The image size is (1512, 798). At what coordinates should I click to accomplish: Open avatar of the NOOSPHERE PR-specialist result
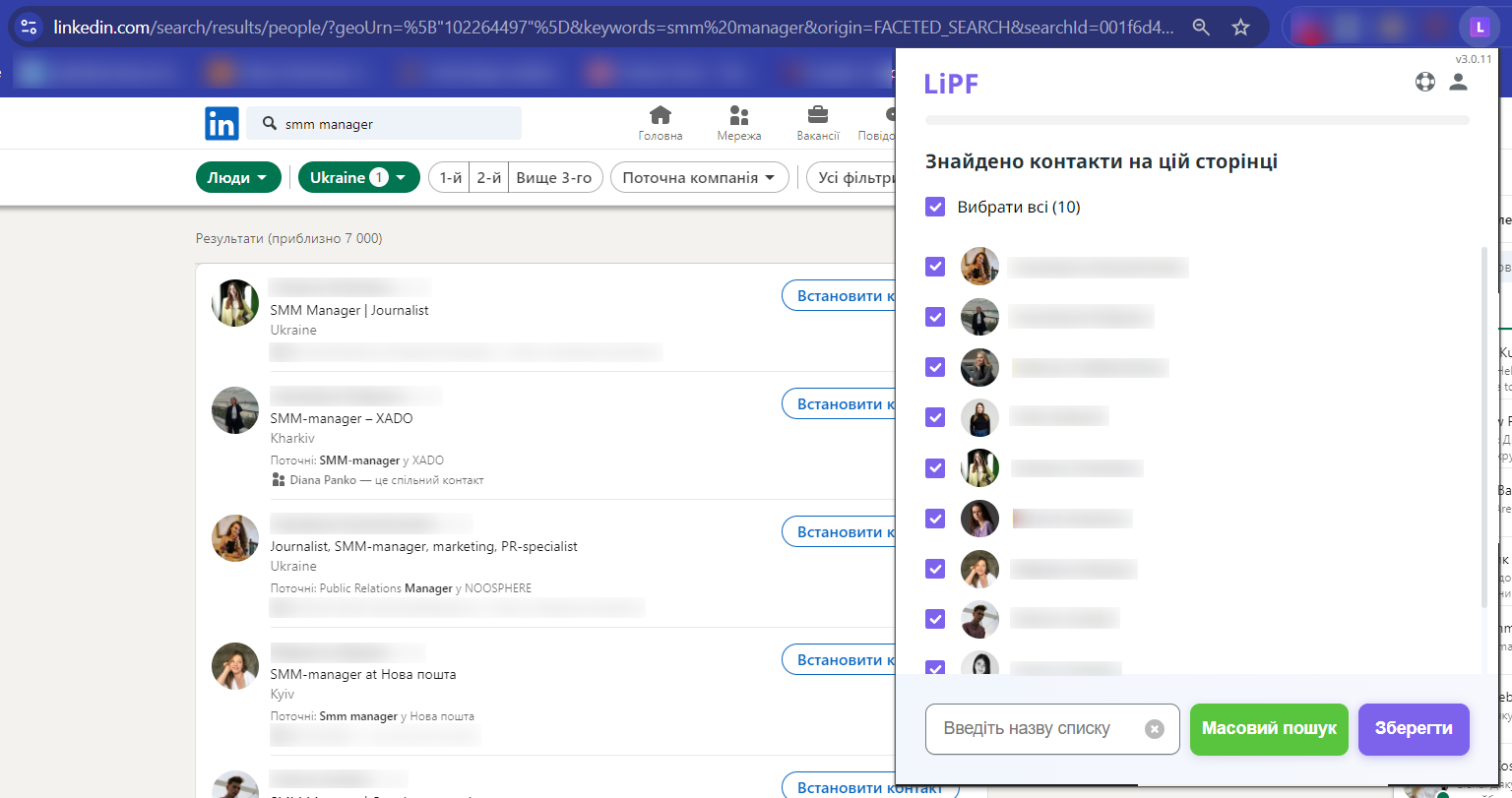click(235, 538)
